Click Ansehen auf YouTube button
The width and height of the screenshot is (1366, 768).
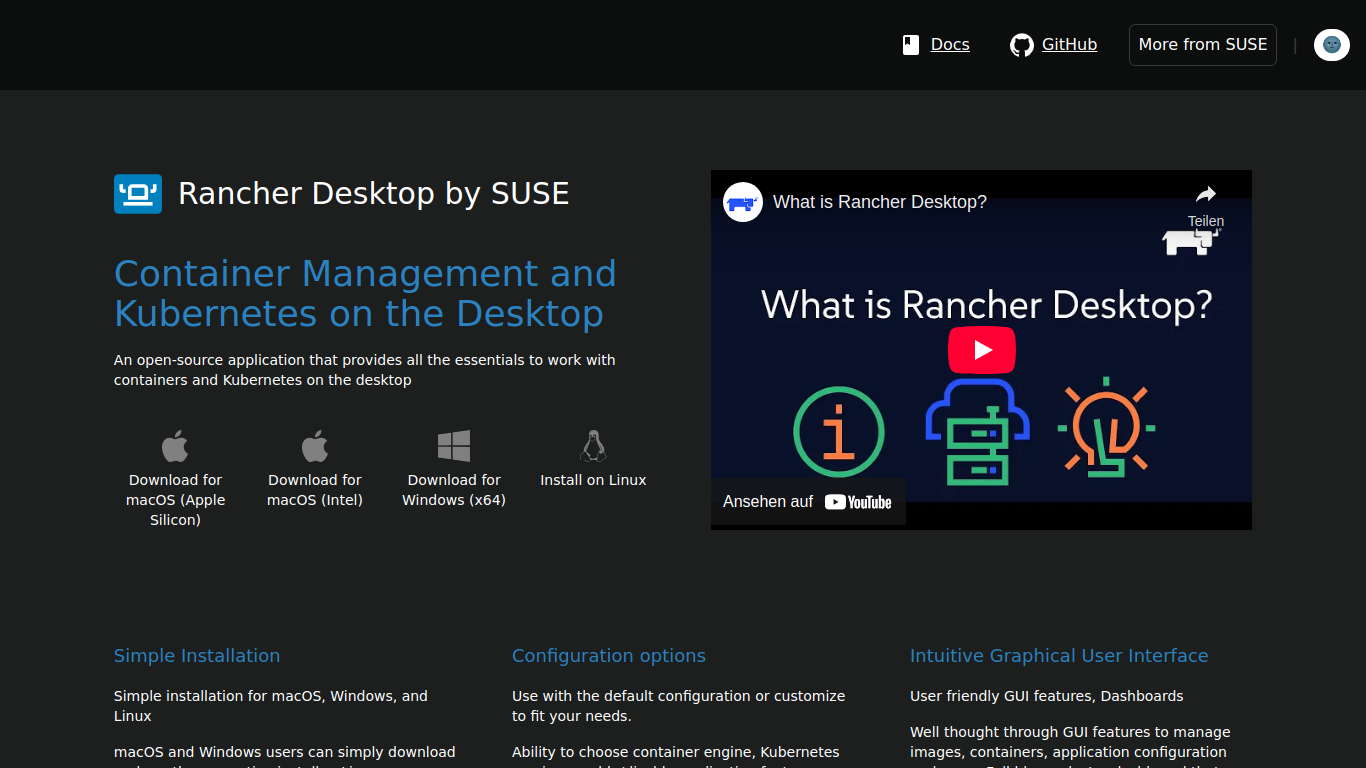808,502
